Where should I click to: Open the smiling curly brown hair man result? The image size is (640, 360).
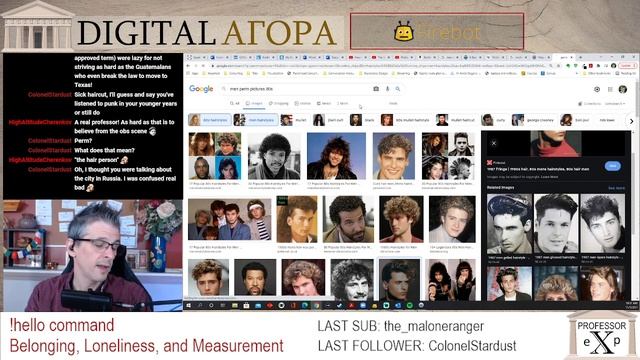[394, 156]
